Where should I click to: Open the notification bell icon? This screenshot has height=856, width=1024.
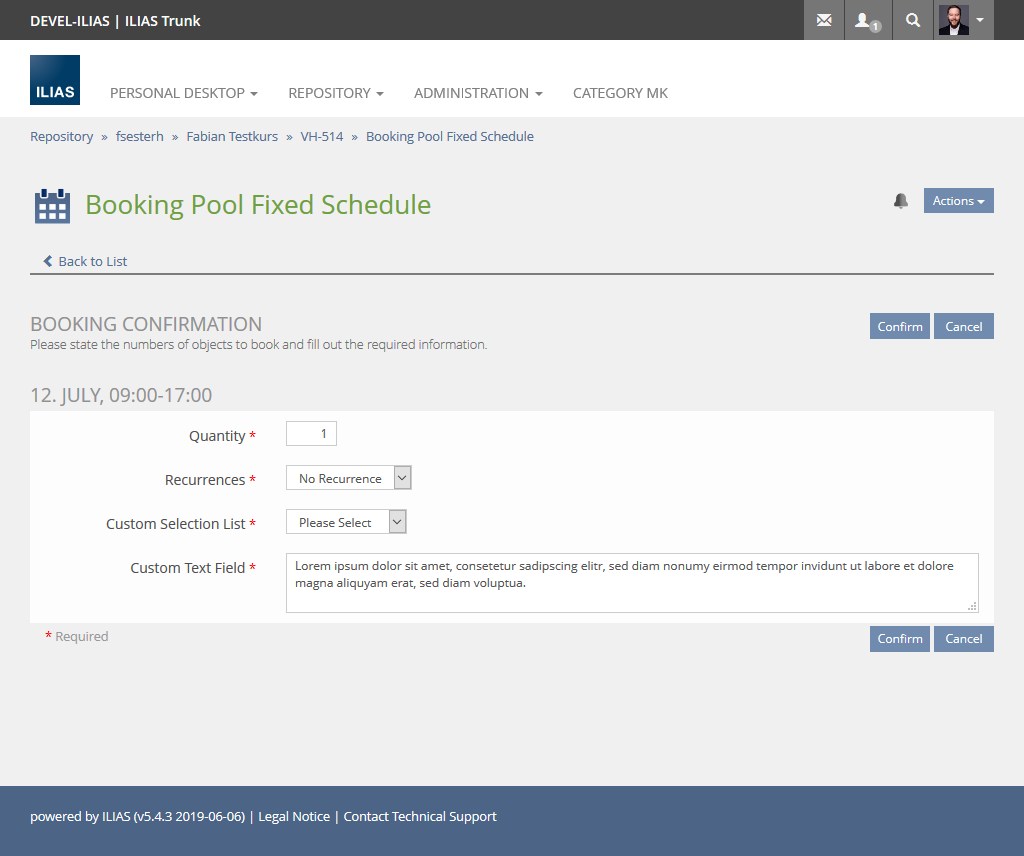(900, 200)
